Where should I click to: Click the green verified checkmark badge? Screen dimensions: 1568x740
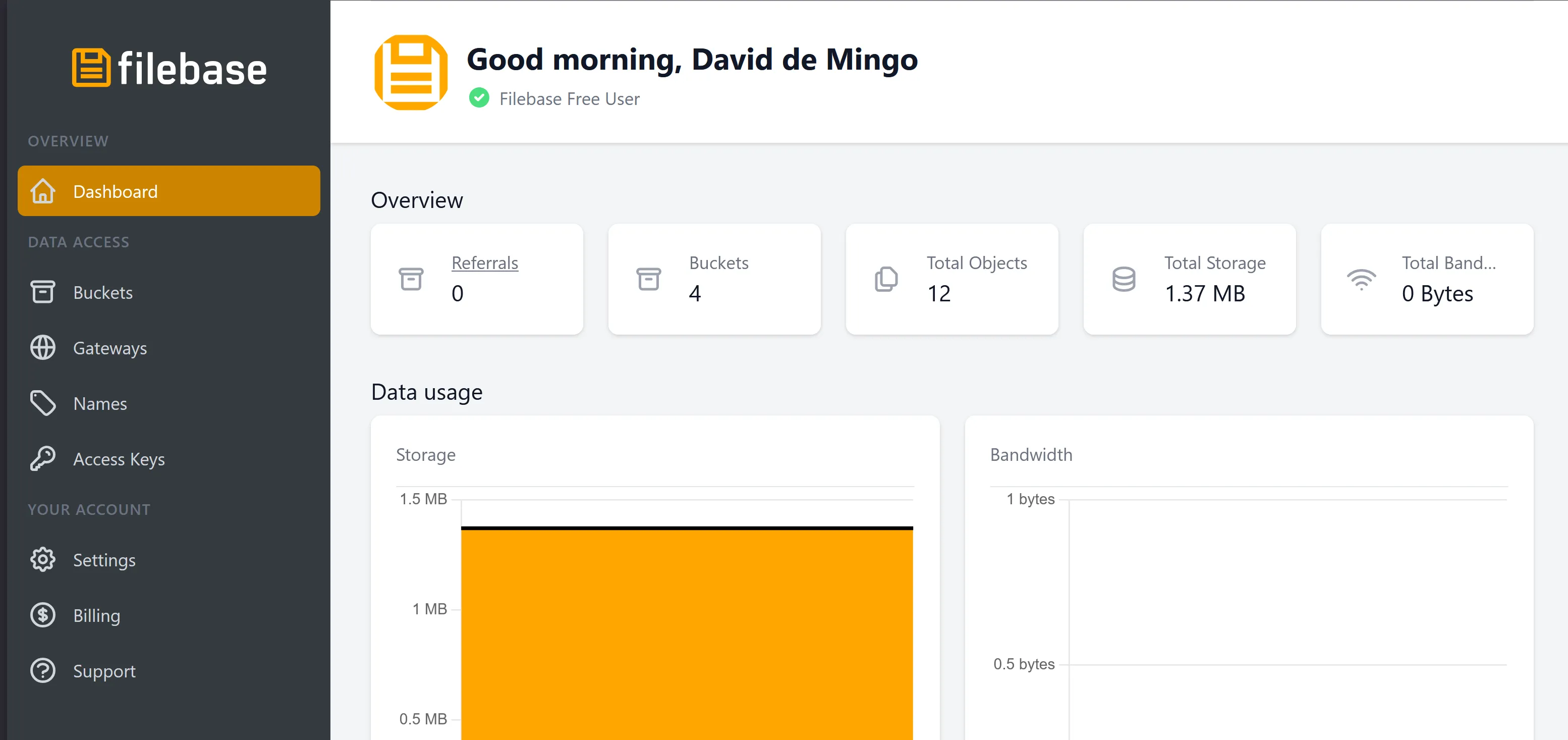click(479, 98)
